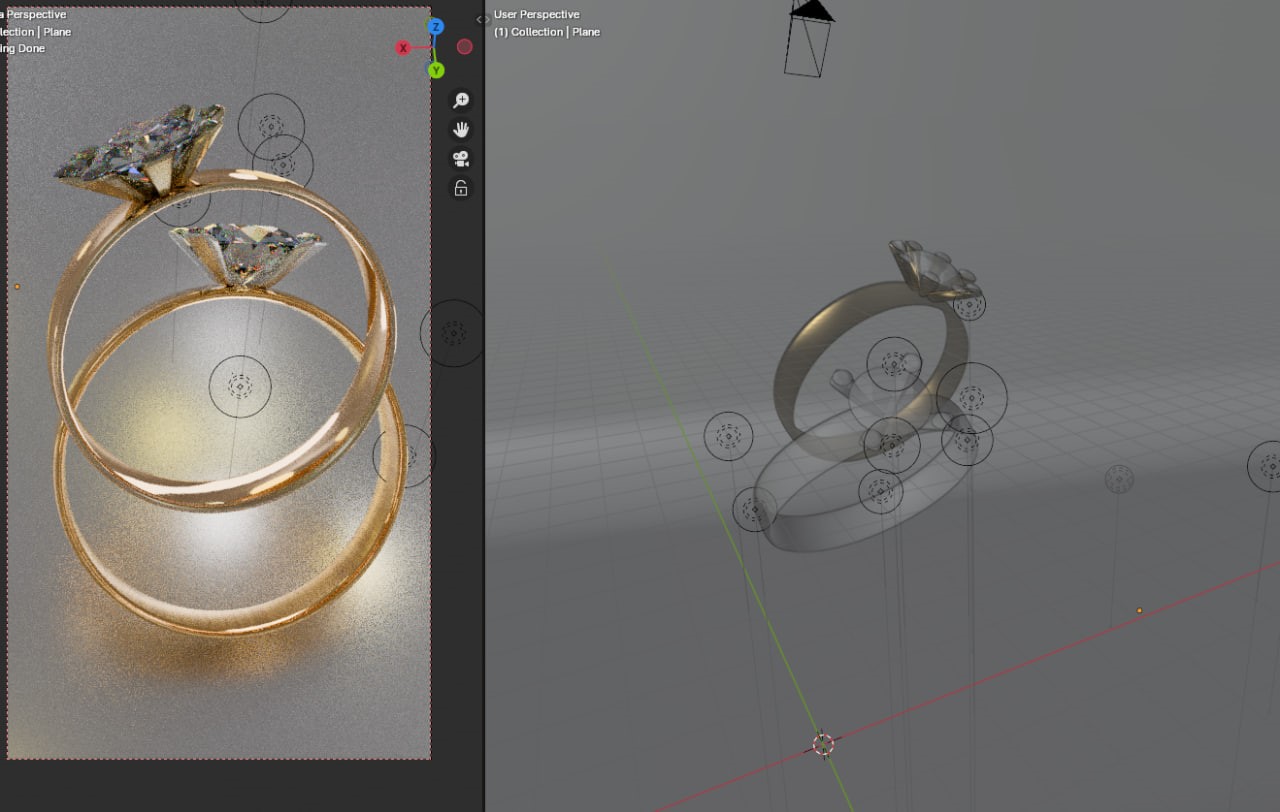Click the orange origin dot left of rendered rings
The image size is (1280, 812).
(x=17, y=287)
